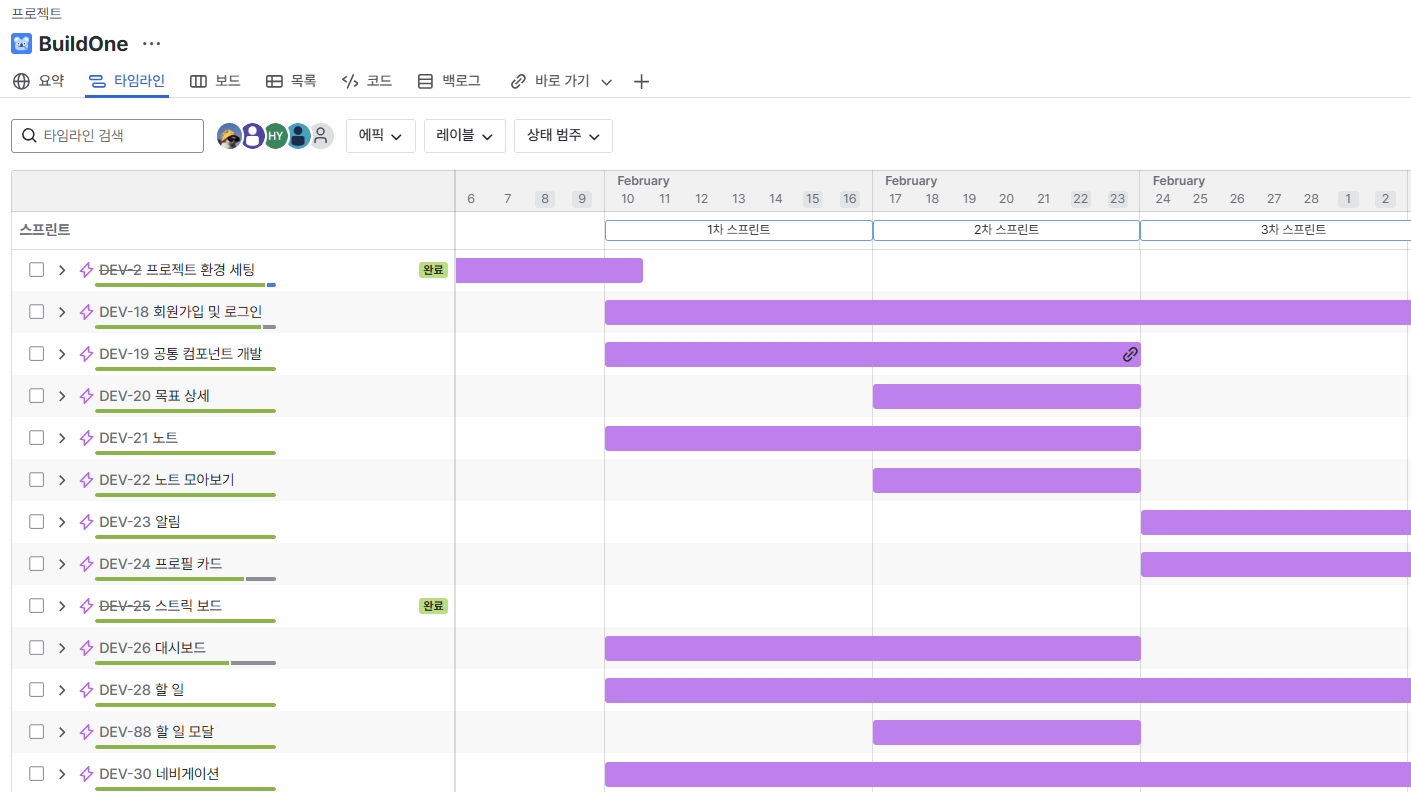Expand the DEV-18 회원가입 및 로그인 epic

point(61,312)
